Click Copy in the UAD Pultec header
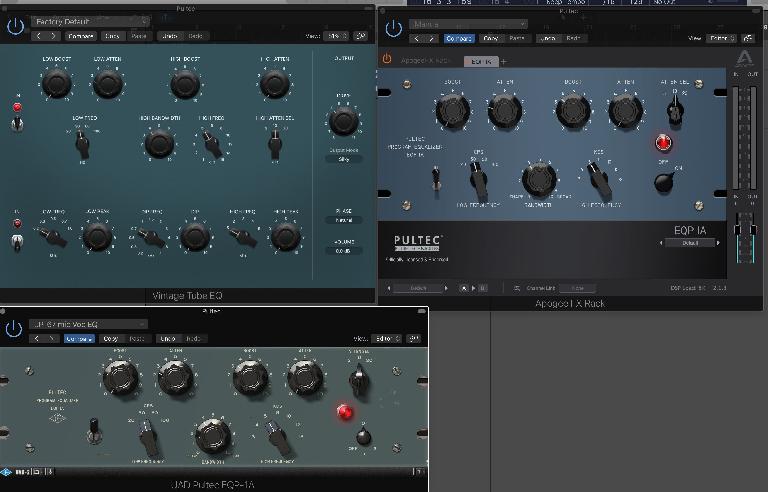 [111, 339]
